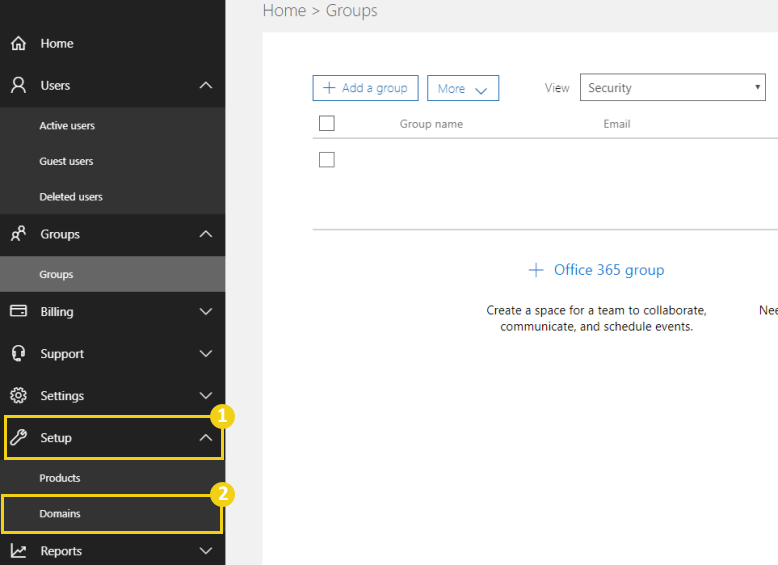
Task: Click the Groups people icon
Action: tap(18, 234)
